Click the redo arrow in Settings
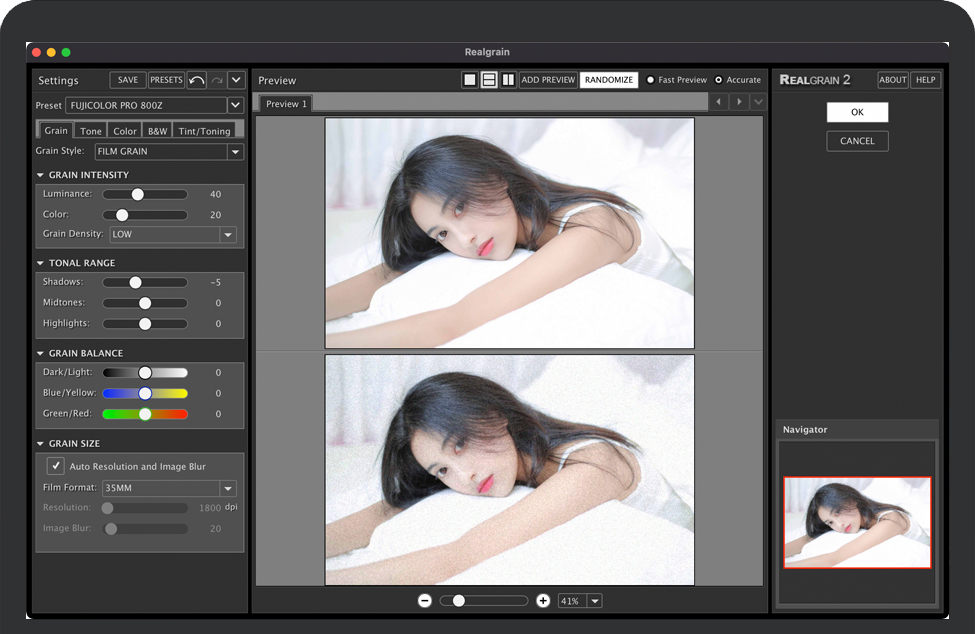The image size is (975, 634). click(x=217, y=80)
